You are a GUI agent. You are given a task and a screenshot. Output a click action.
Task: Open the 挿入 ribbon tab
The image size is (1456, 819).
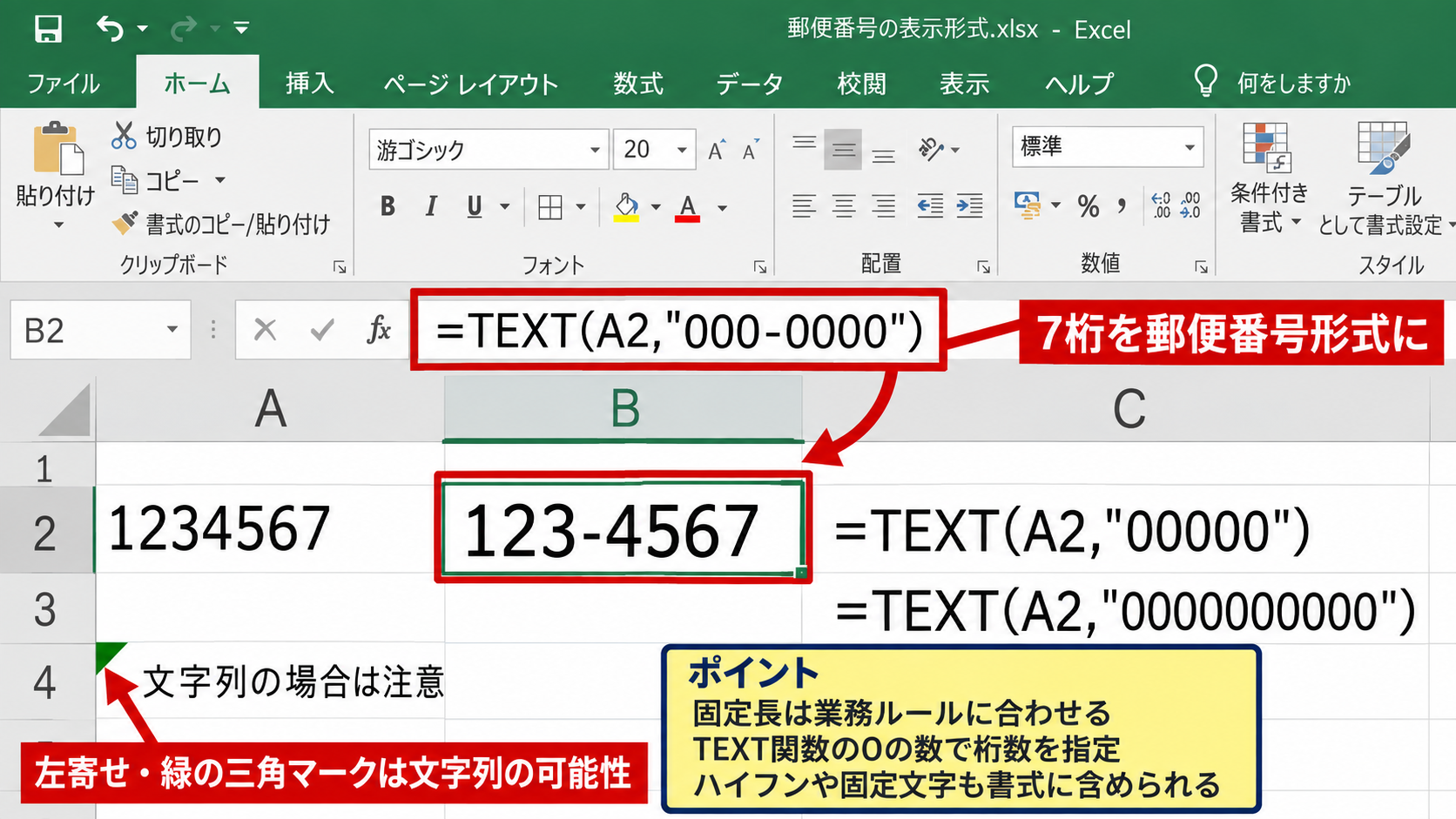[309, 84]
